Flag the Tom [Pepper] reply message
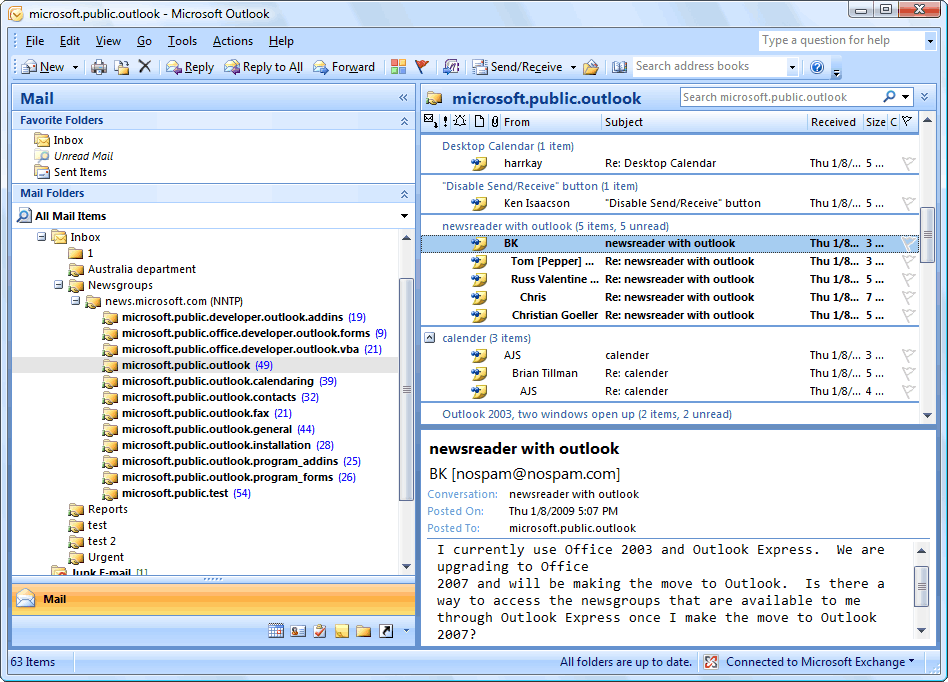The height and width of the screenshot is (682, 948). (x=908, y=261)
